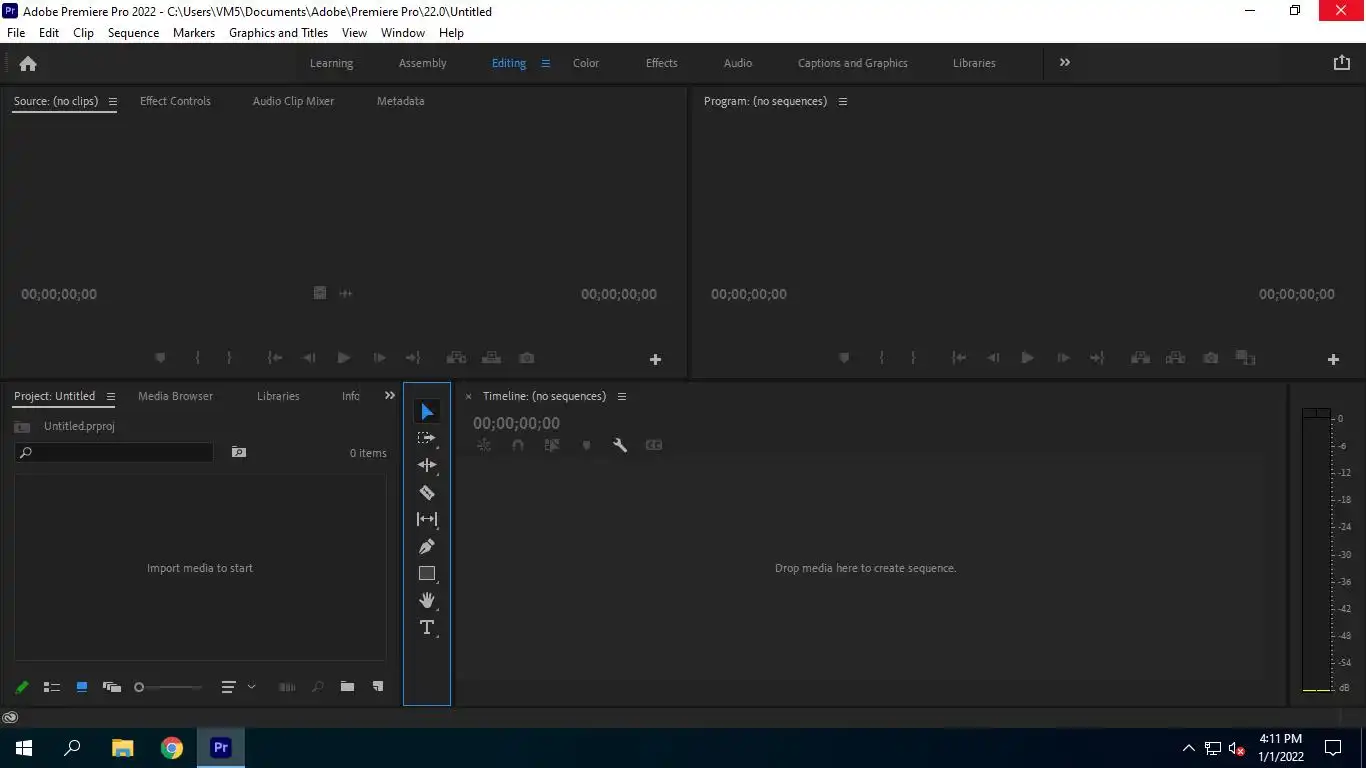
Task: Add Marker in Source monitor
Action: point(160,358)
